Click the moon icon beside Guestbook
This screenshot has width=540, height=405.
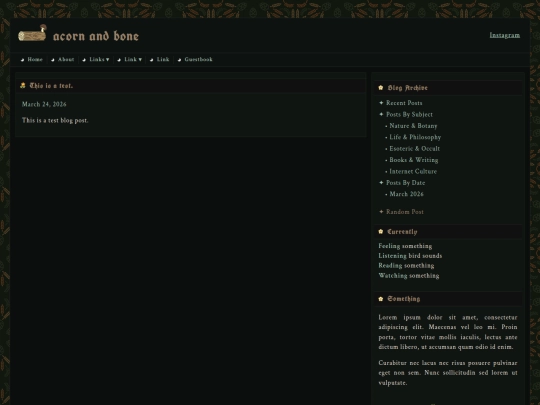click(179, 60)
